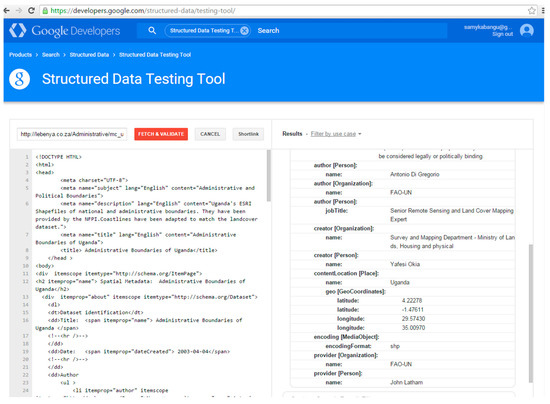The height and width of the screenshot is (404, 550).
Task: Click the results panel vertical scrollbar
Action: pos(531,313)
